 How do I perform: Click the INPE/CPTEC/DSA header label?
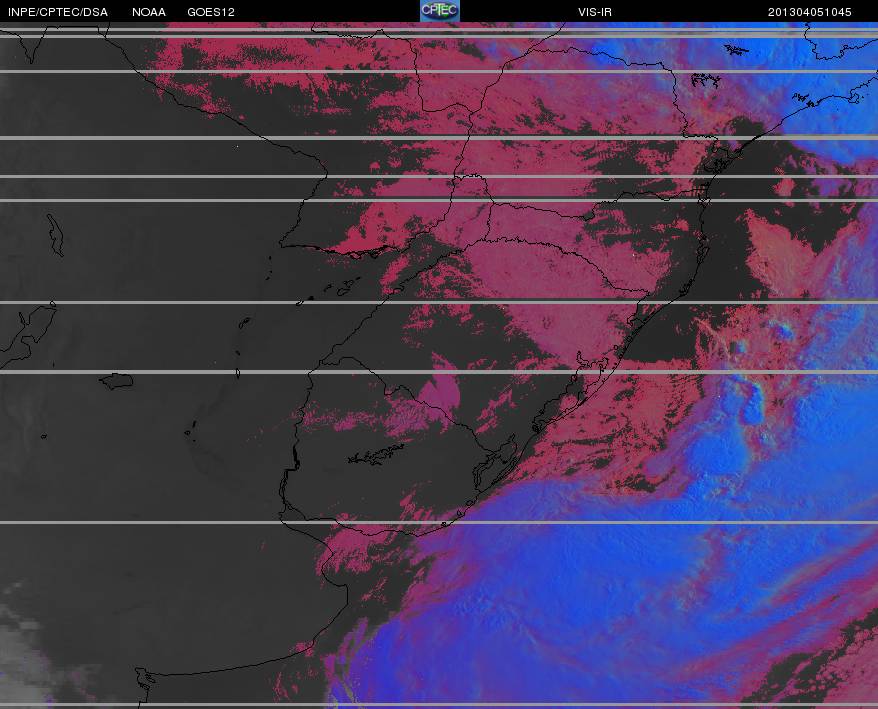pos(58,12)
